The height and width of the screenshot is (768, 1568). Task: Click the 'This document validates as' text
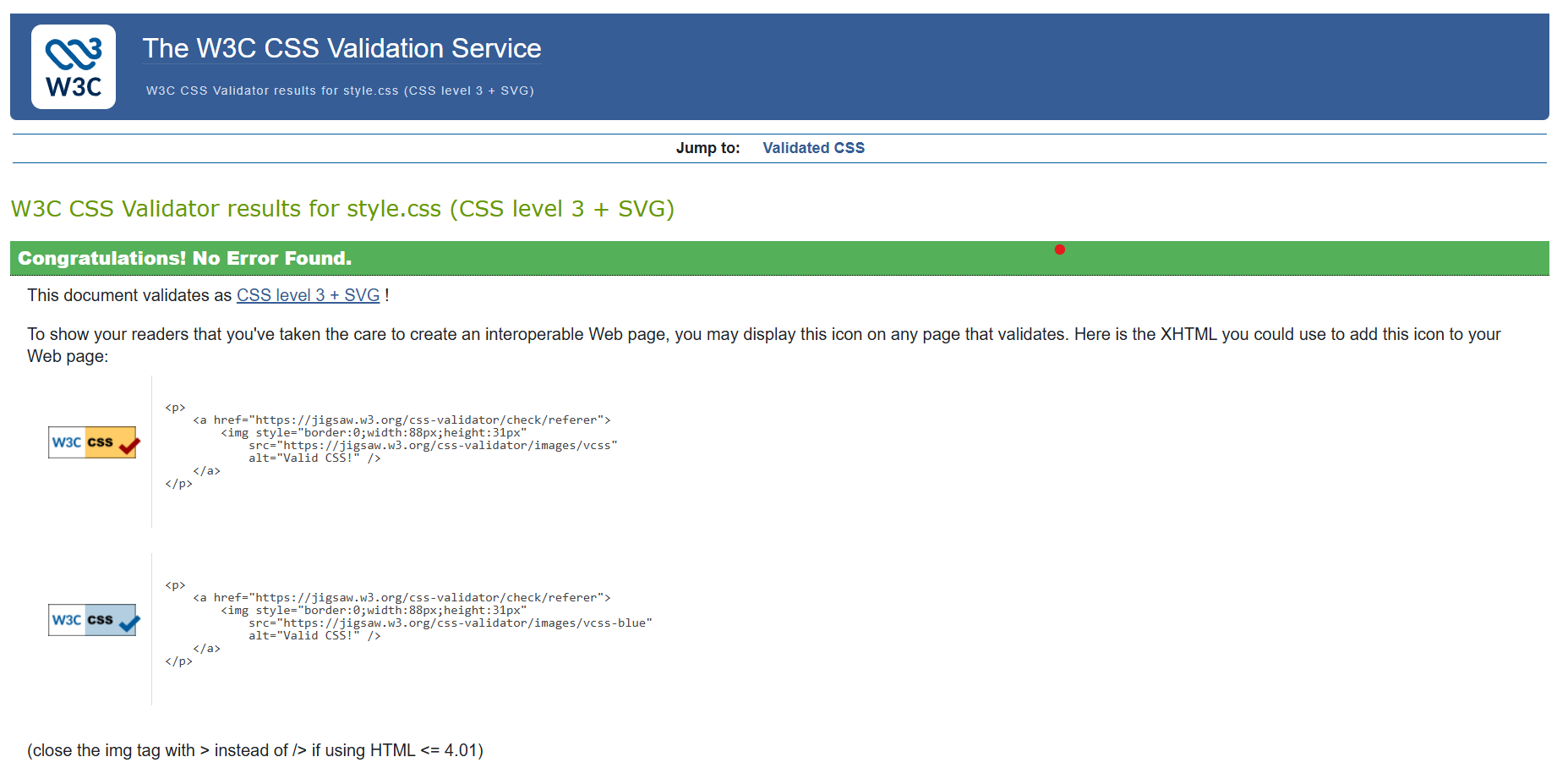click(129, 295)
